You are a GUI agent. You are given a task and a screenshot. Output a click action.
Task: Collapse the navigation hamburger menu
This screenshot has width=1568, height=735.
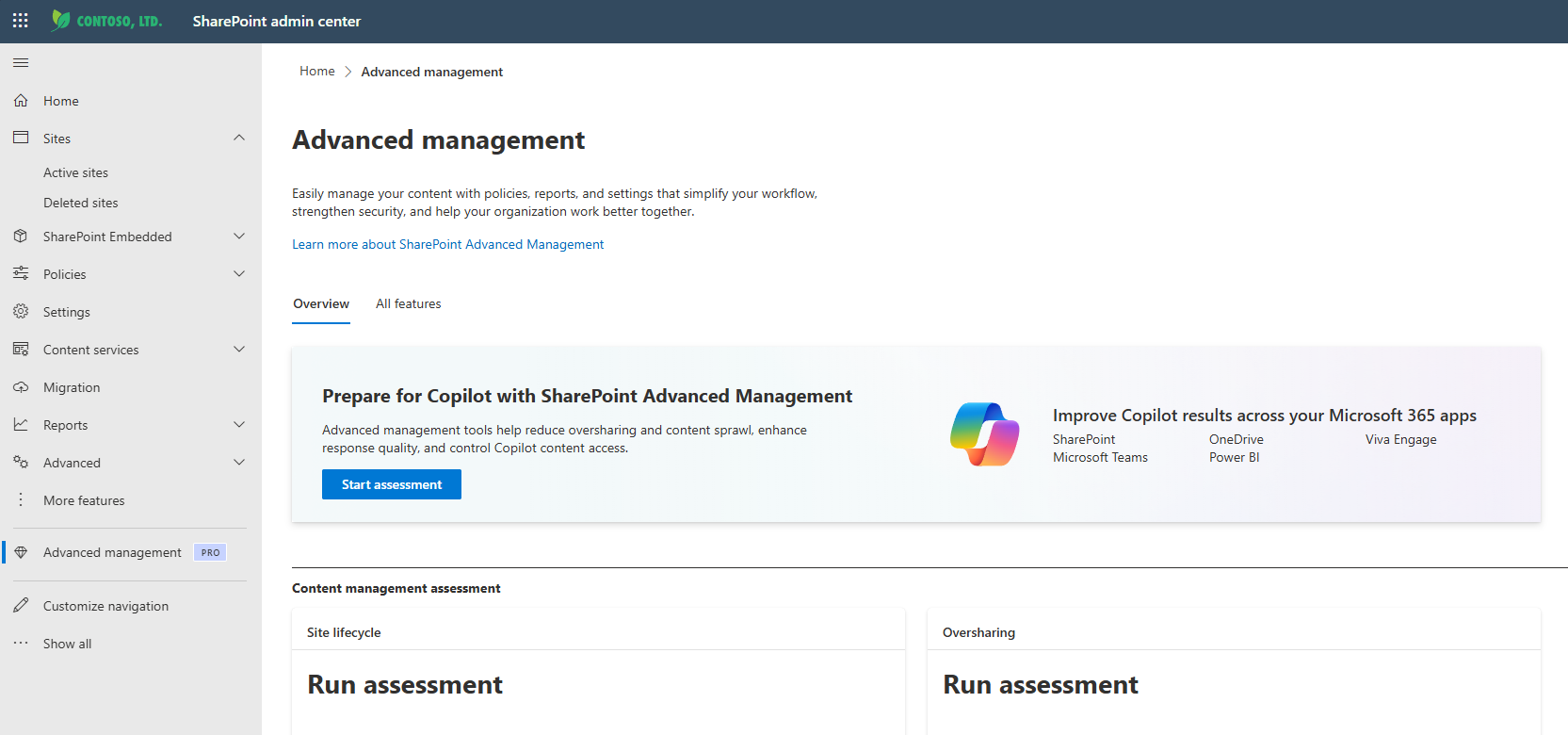point(21,63)
